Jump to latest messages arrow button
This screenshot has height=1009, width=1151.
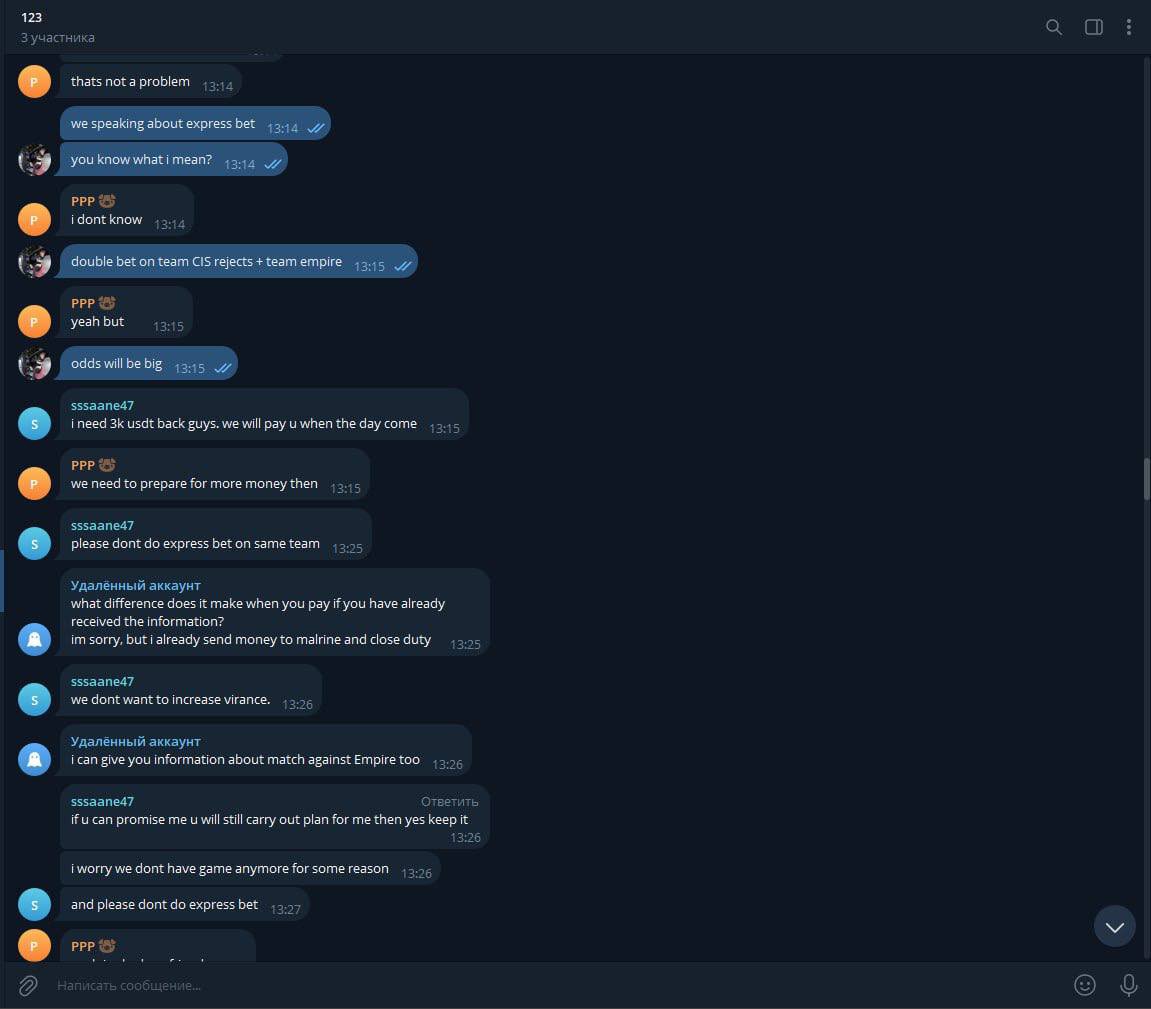coord(1114,926)
